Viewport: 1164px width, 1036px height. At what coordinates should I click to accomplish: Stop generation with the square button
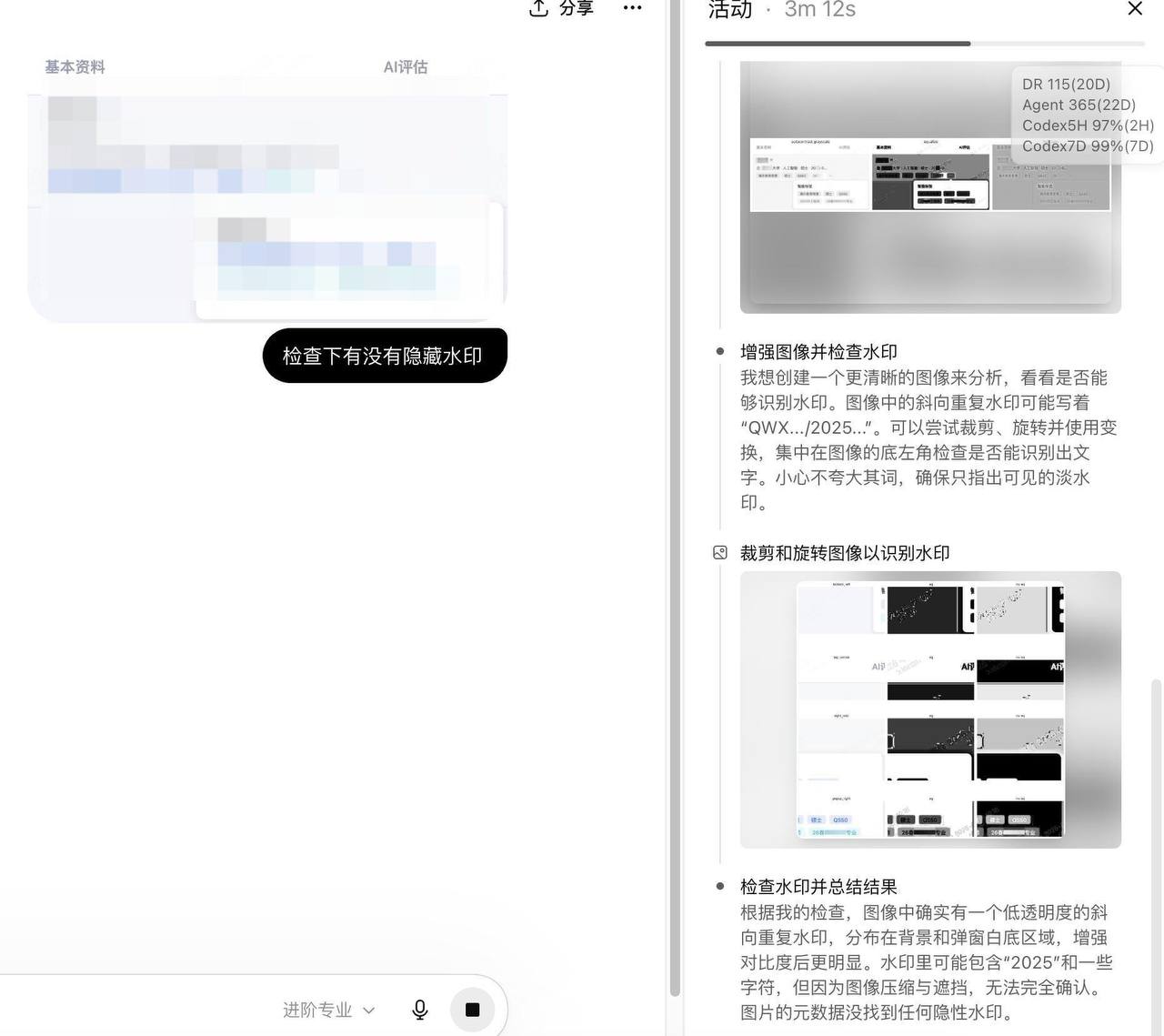pos(472,1010)
